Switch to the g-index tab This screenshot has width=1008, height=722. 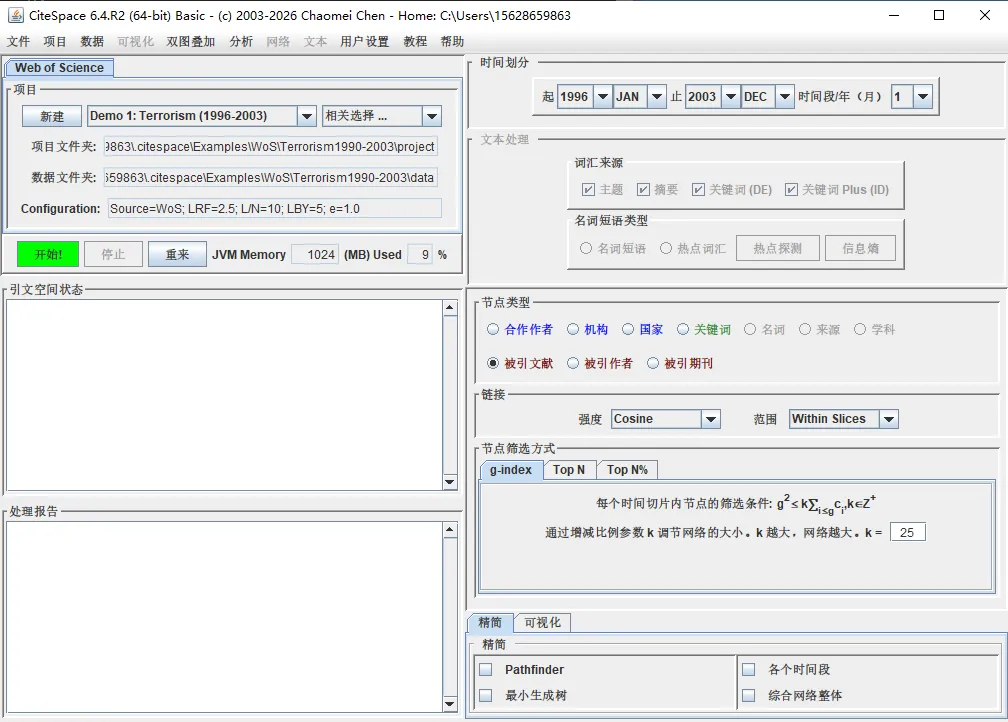click(511, 470)
